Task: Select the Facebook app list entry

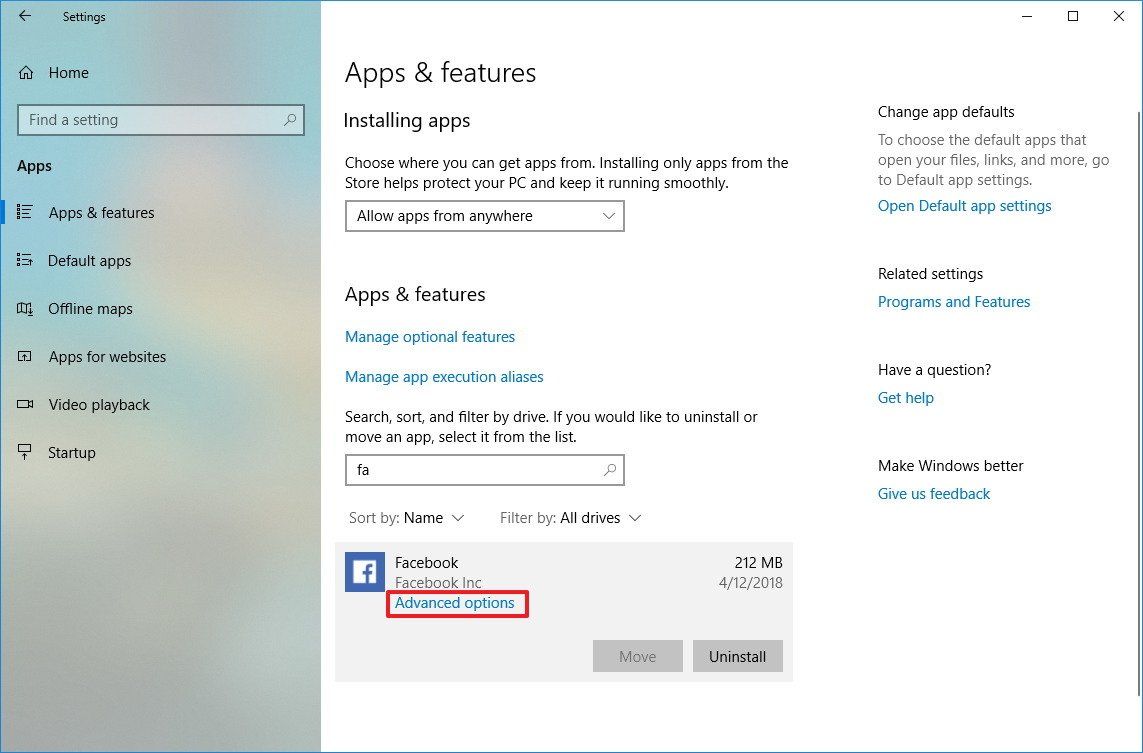Action: click(x=427, y=562)
